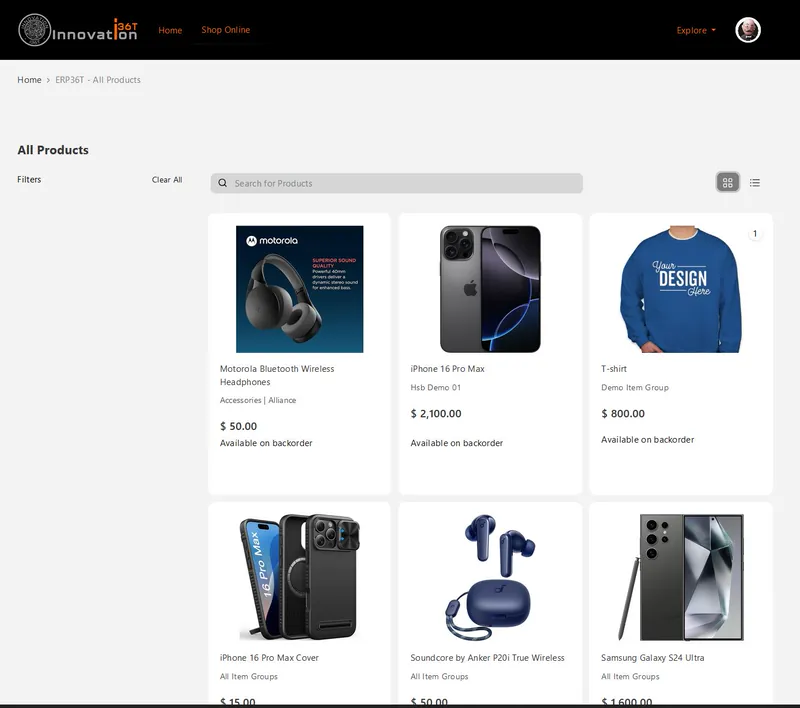800x708 pixels.
Task: Click the 'Filters' label
Action: (29, 180)
